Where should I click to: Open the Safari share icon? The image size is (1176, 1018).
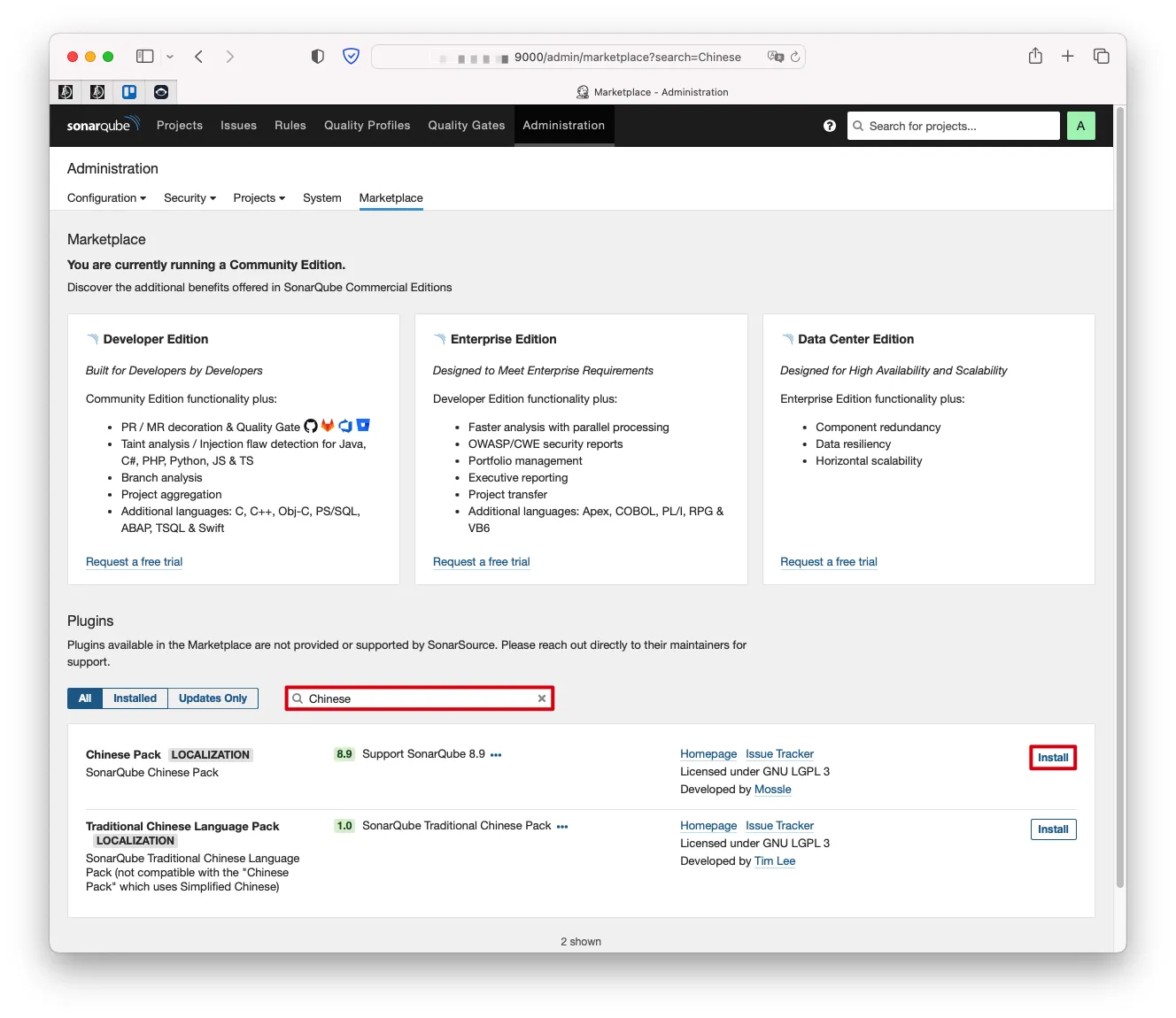pos(1035,56)
